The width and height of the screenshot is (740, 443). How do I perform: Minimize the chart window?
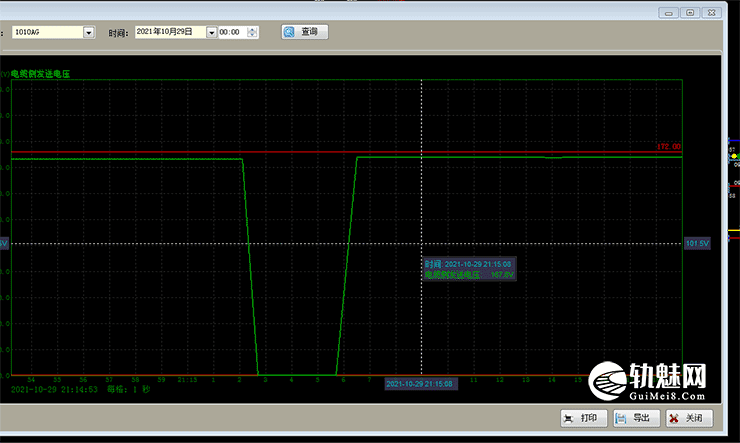click(668, 13)
